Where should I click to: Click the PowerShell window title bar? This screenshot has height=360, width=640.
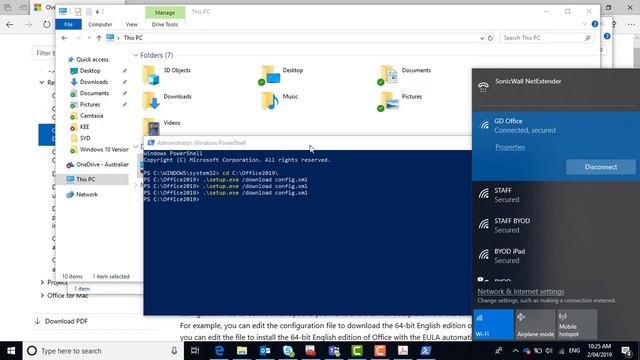307,143
